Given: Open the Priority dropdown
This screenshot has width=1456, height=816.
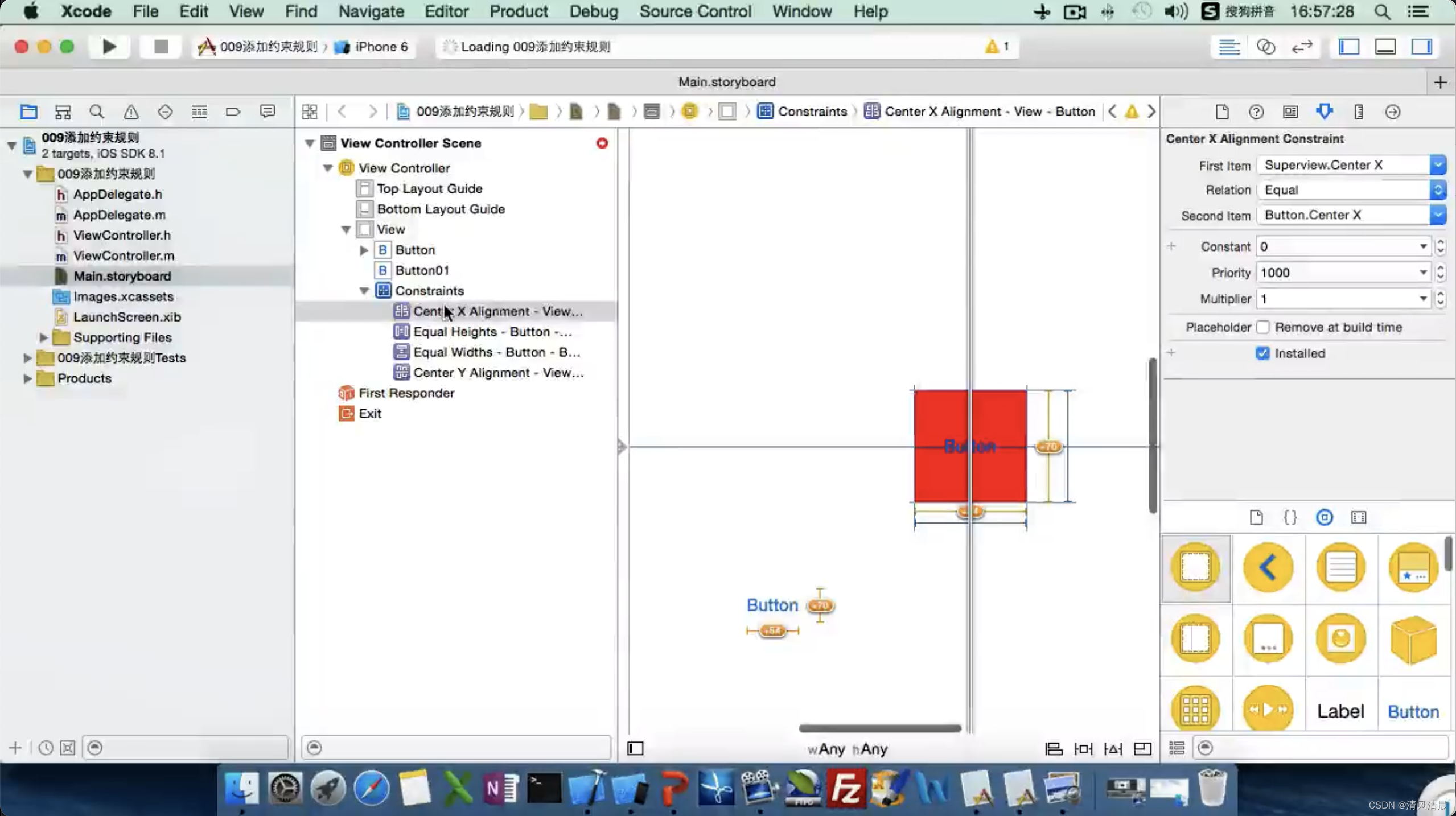Looking at the screenshot, I should click(x=1423, y=273).
